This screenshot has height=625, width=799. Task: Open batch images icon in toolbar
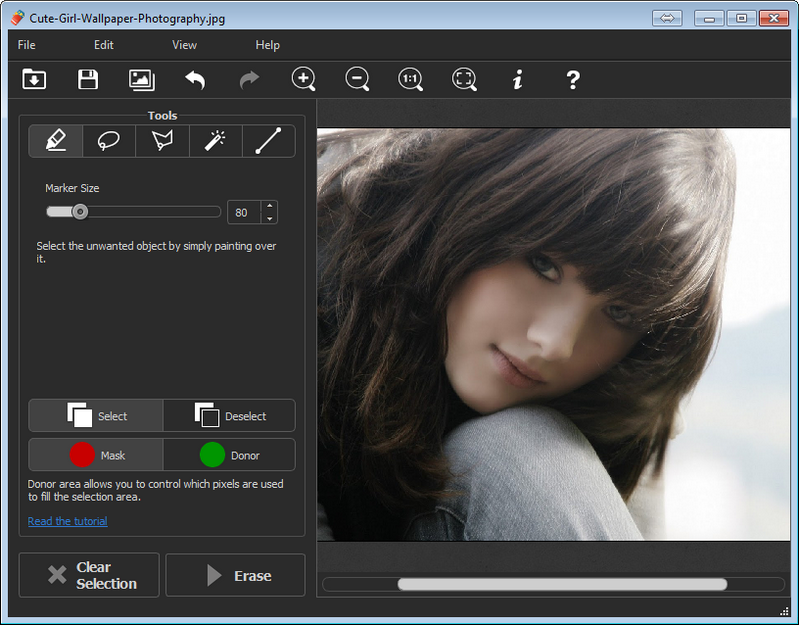point(142,80)
